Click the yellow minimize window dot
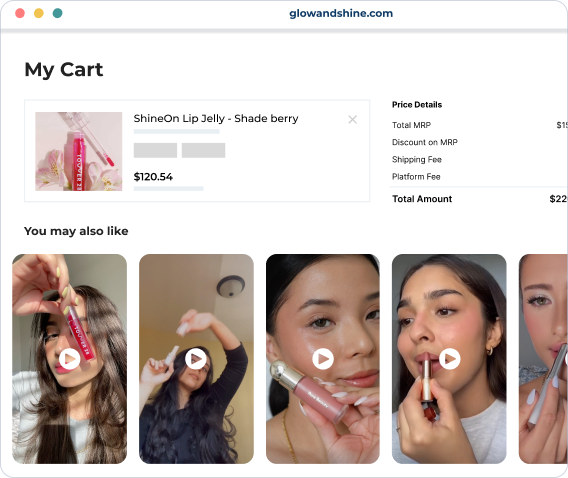568x478 pixels. tap(39, 13)
